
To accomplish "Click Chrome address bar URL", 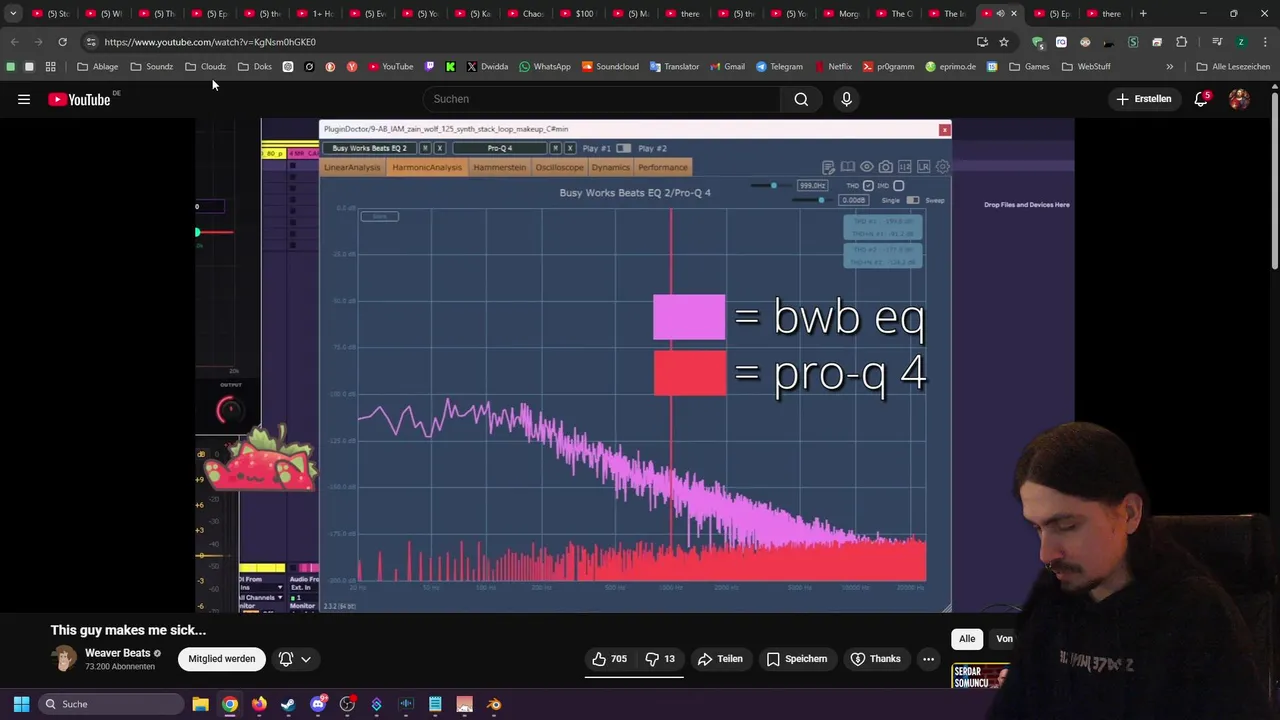I will [210, 42].
